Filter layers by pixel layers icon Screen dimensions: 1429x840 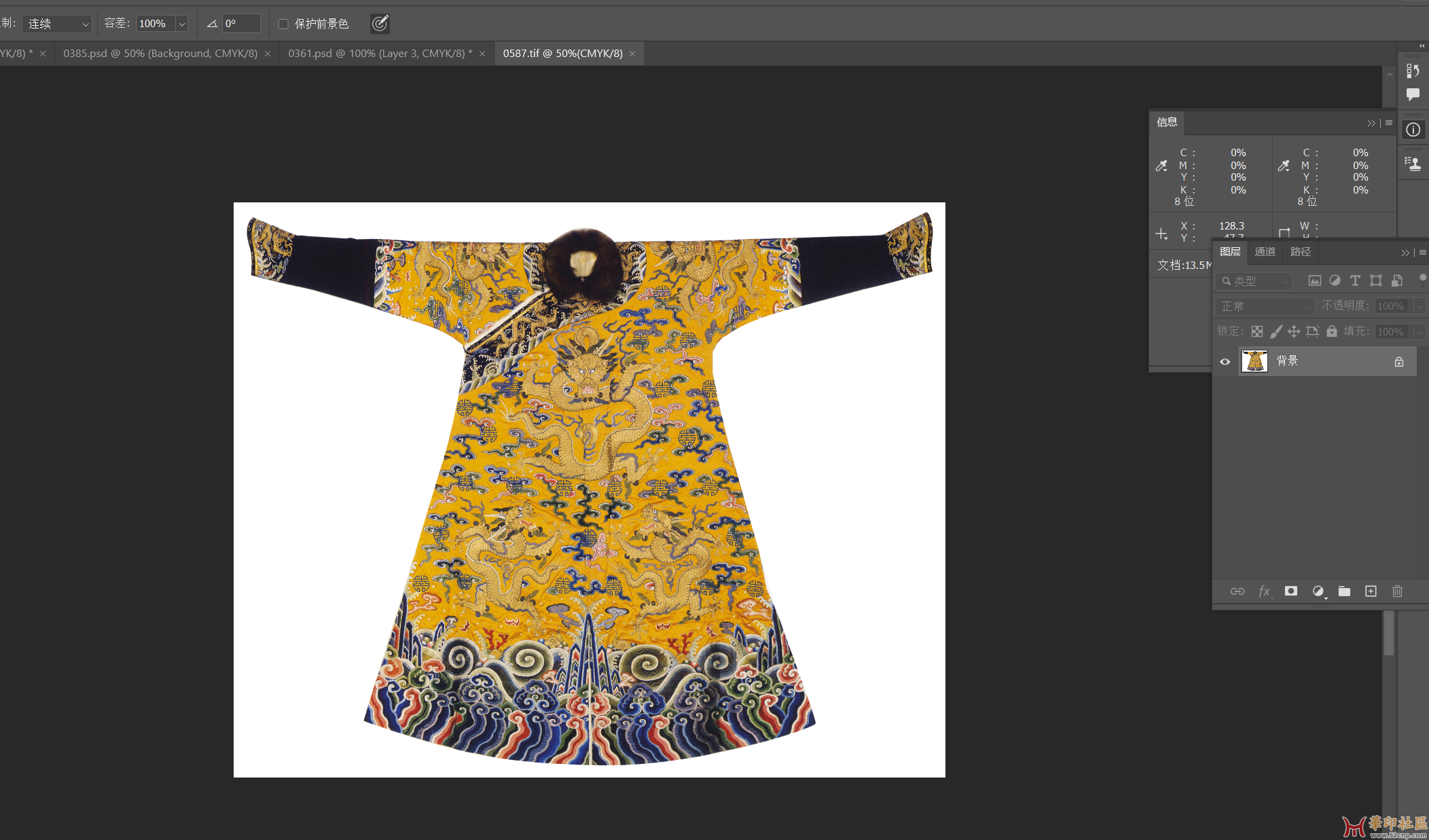coord(1315,280)
